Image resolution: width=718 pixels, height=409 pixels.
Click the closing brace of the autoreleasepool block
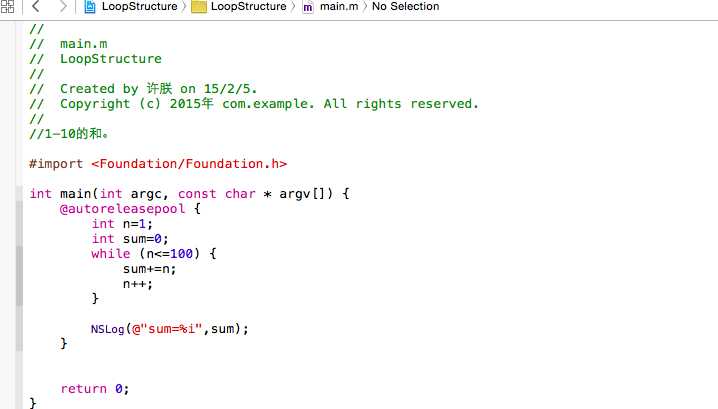(64, 344)
